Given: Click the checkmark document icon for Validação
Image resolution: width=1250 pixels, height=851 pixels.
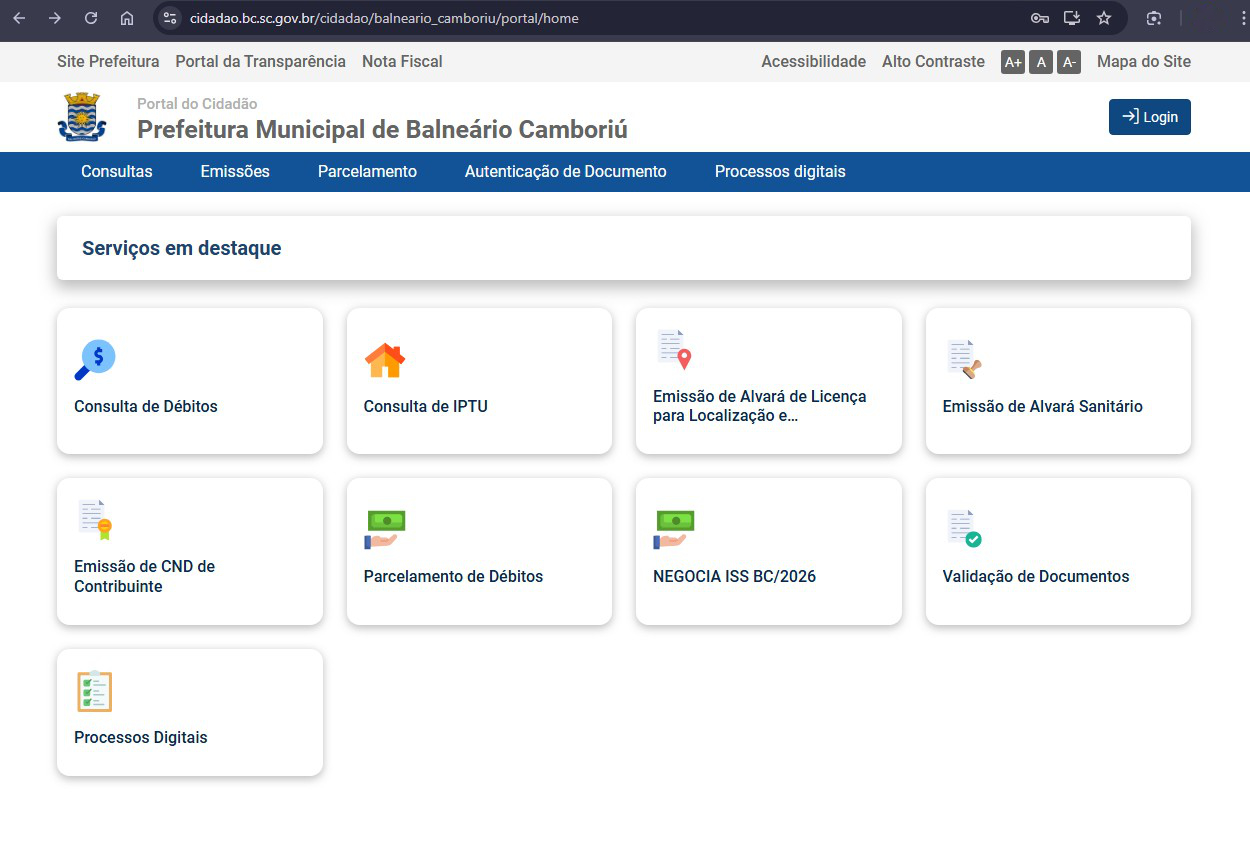Looking at the screenshot, I should 964,529.
